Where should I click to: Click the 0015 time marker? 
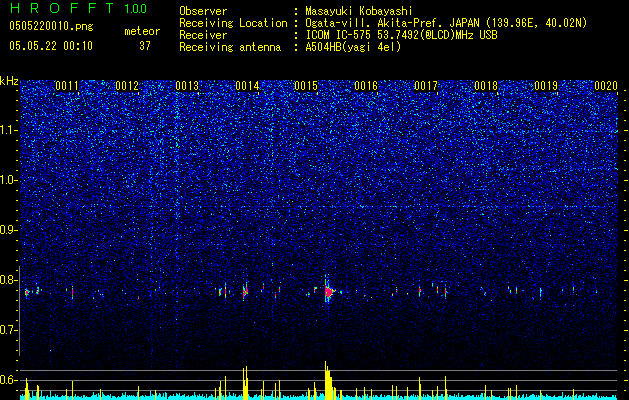click(306, 86)
